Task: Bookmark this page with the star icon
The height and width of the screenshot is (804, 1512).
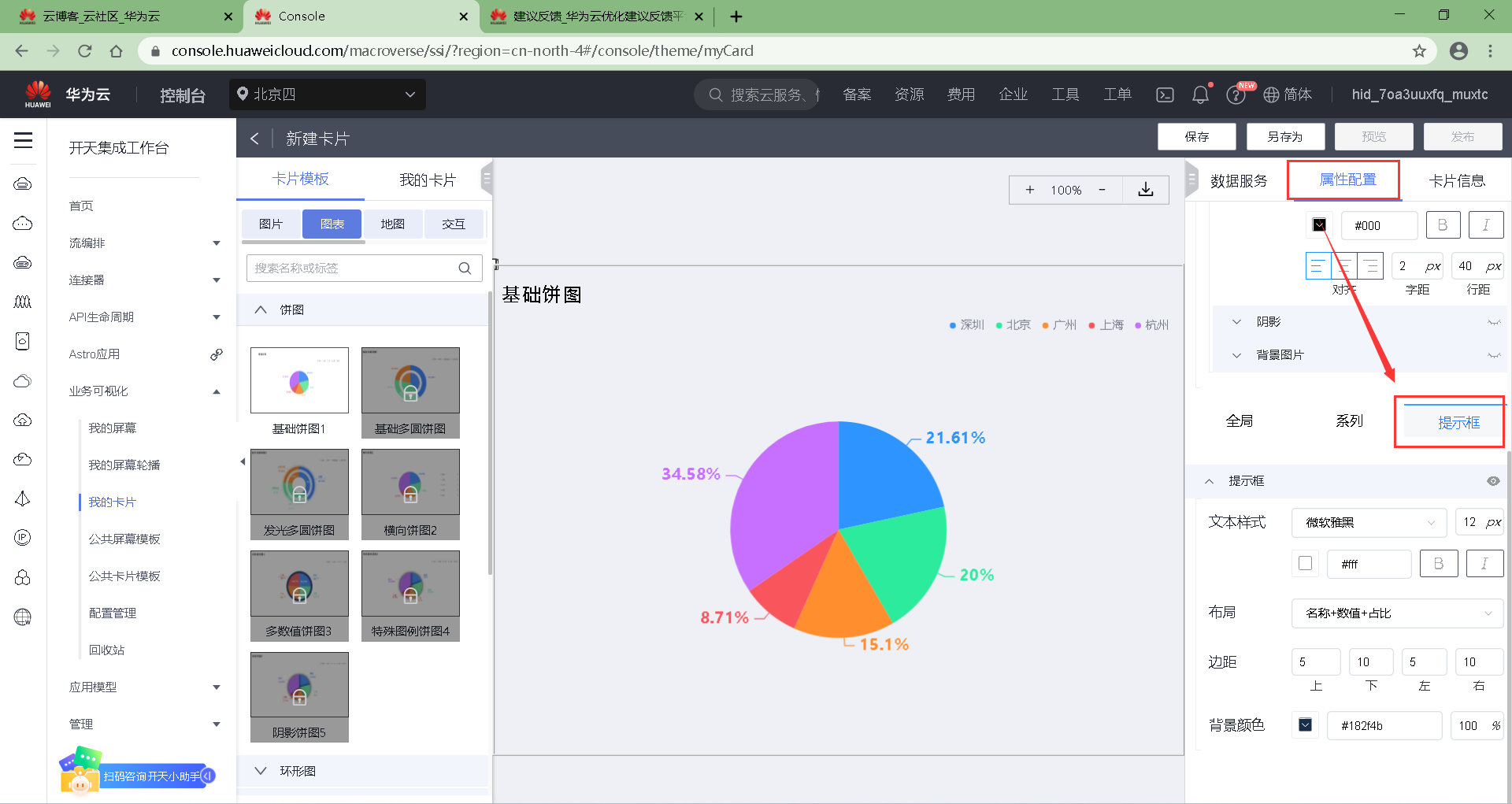Action: [1419, 51]
